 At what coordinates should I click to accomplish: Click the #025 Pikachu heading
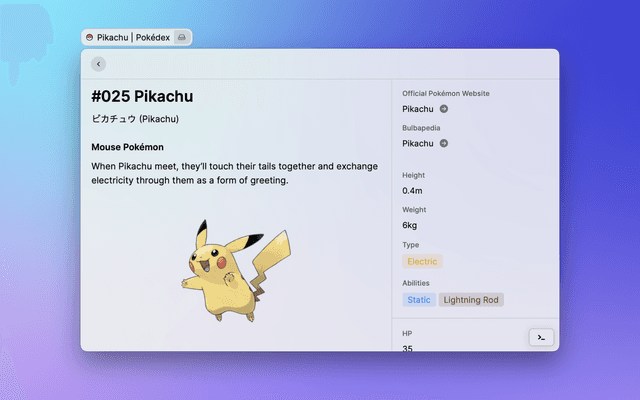142,97
